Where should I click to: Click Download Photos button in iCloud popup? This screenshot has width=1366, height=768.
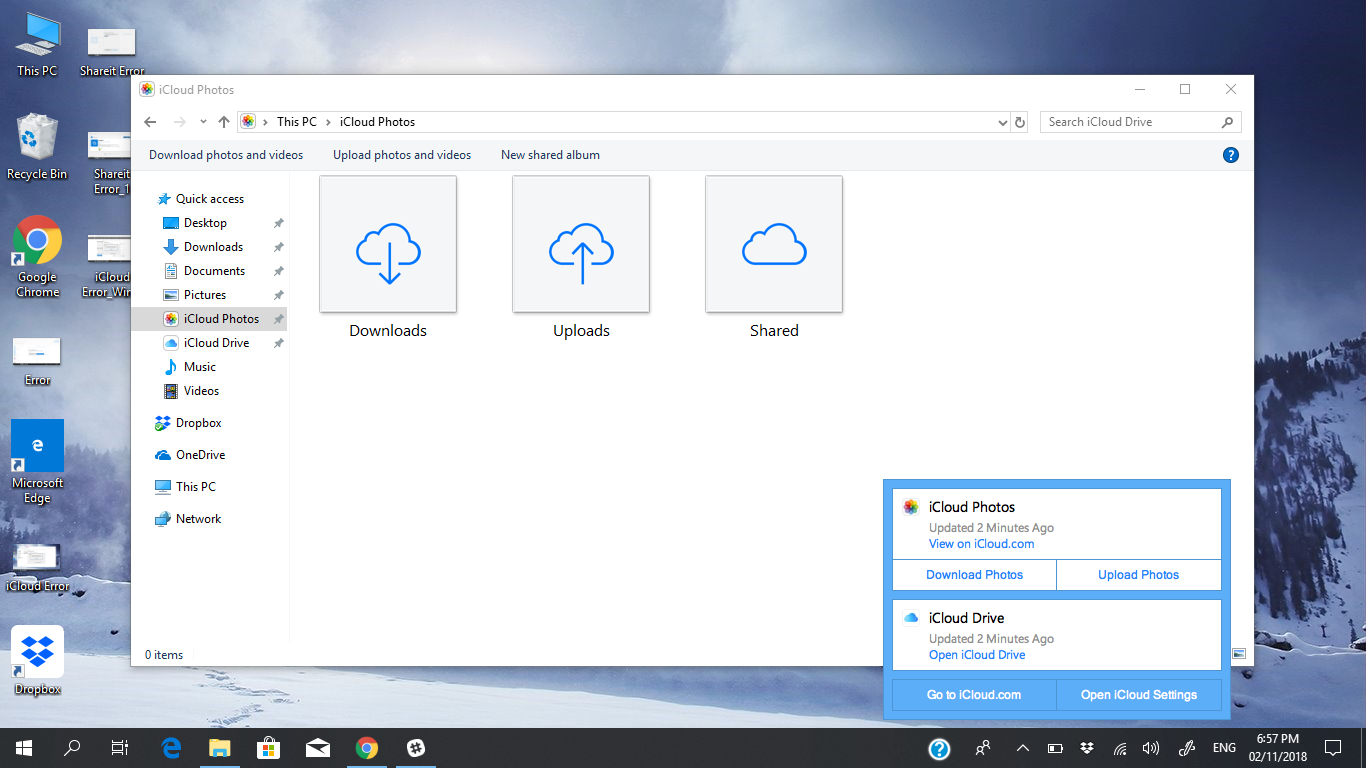[x=974, y=575]
